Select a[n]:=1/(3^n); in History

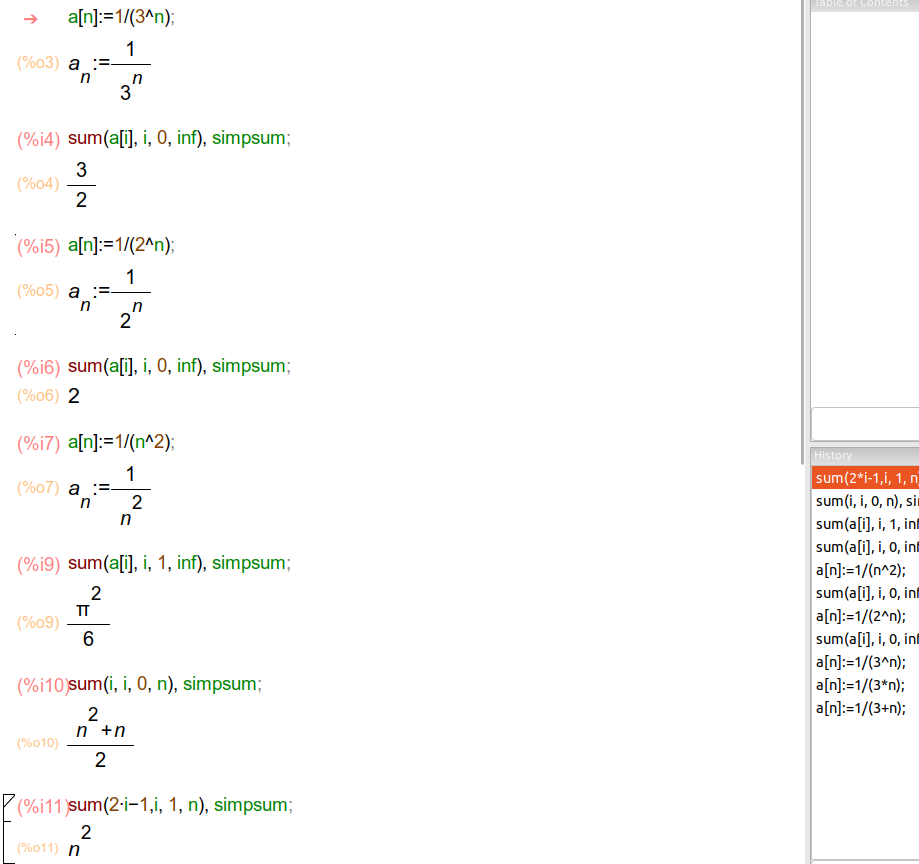(x=861, y=662)
